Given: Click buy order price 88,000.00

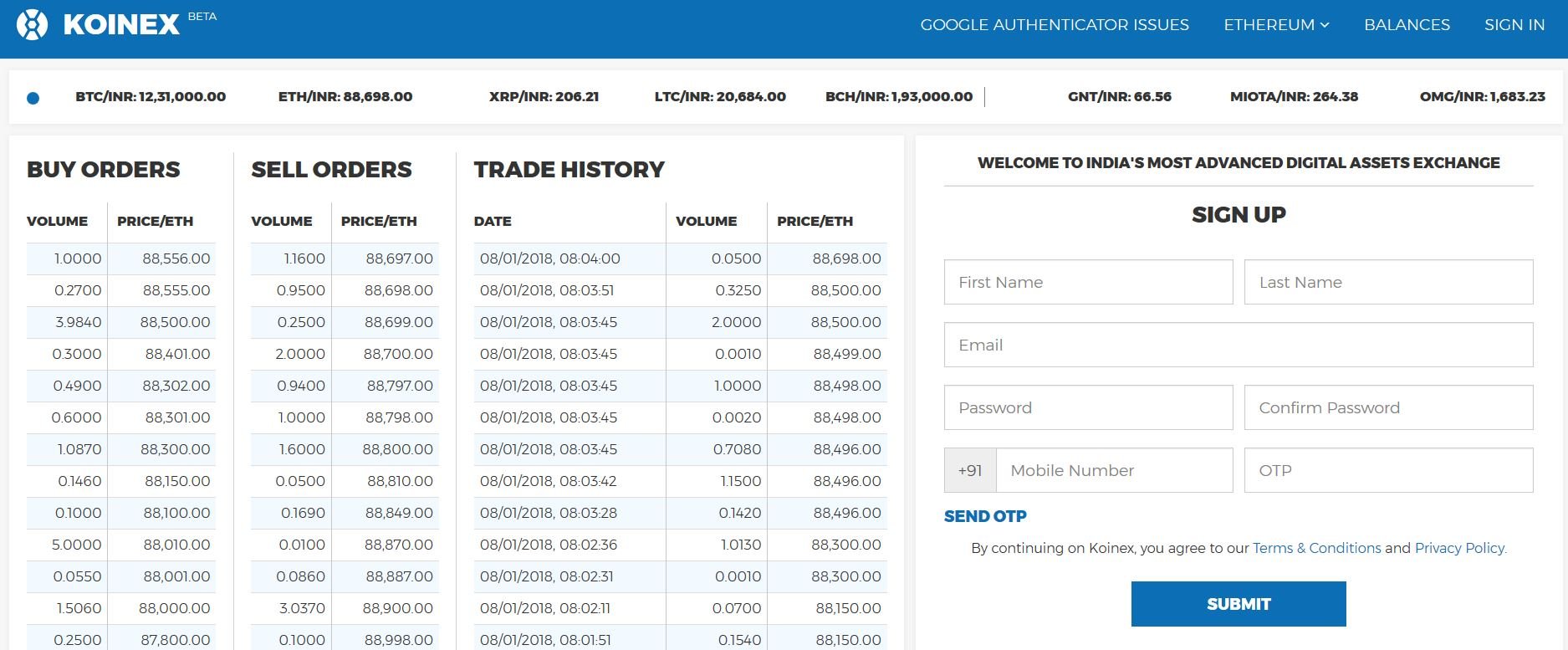Looking at the screenshot, I should [175, 608].
